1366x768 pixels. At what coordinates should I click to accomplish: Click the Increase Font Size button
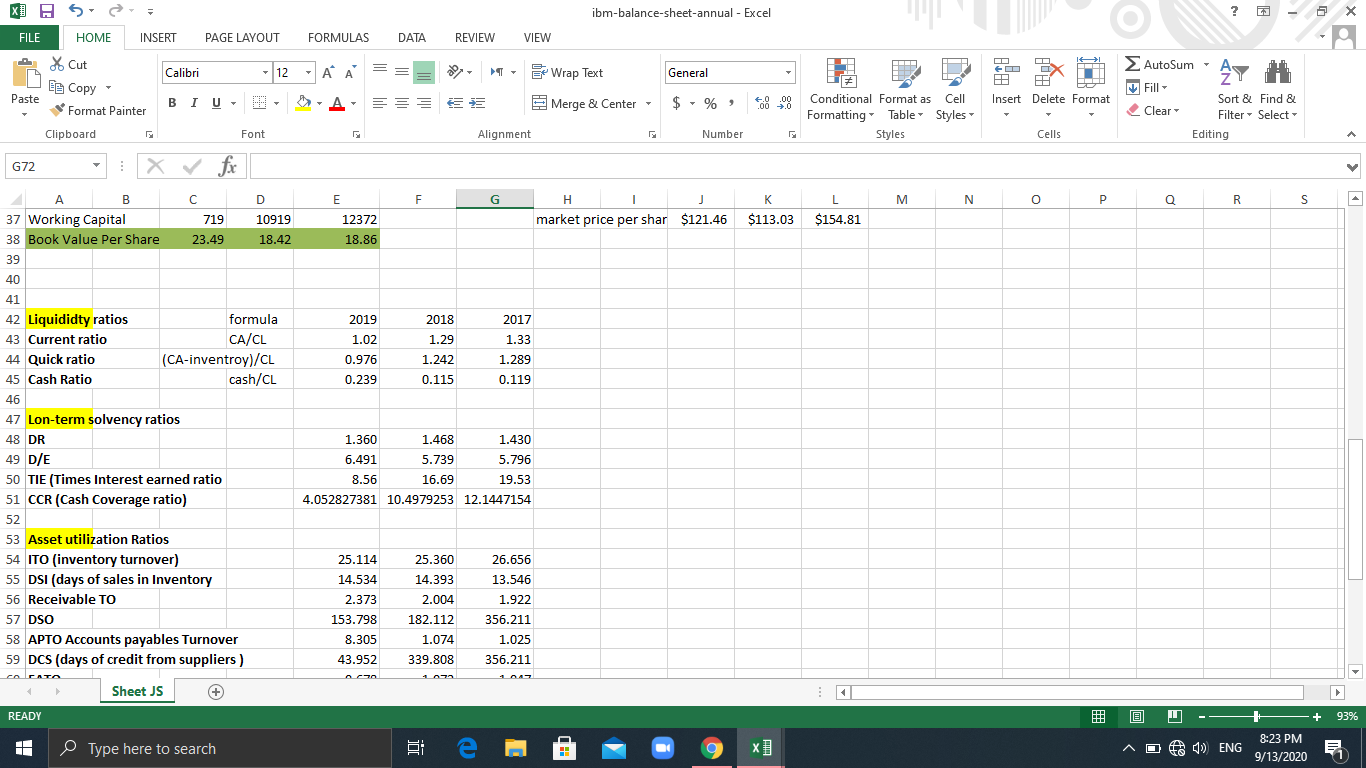pos(327,72)
